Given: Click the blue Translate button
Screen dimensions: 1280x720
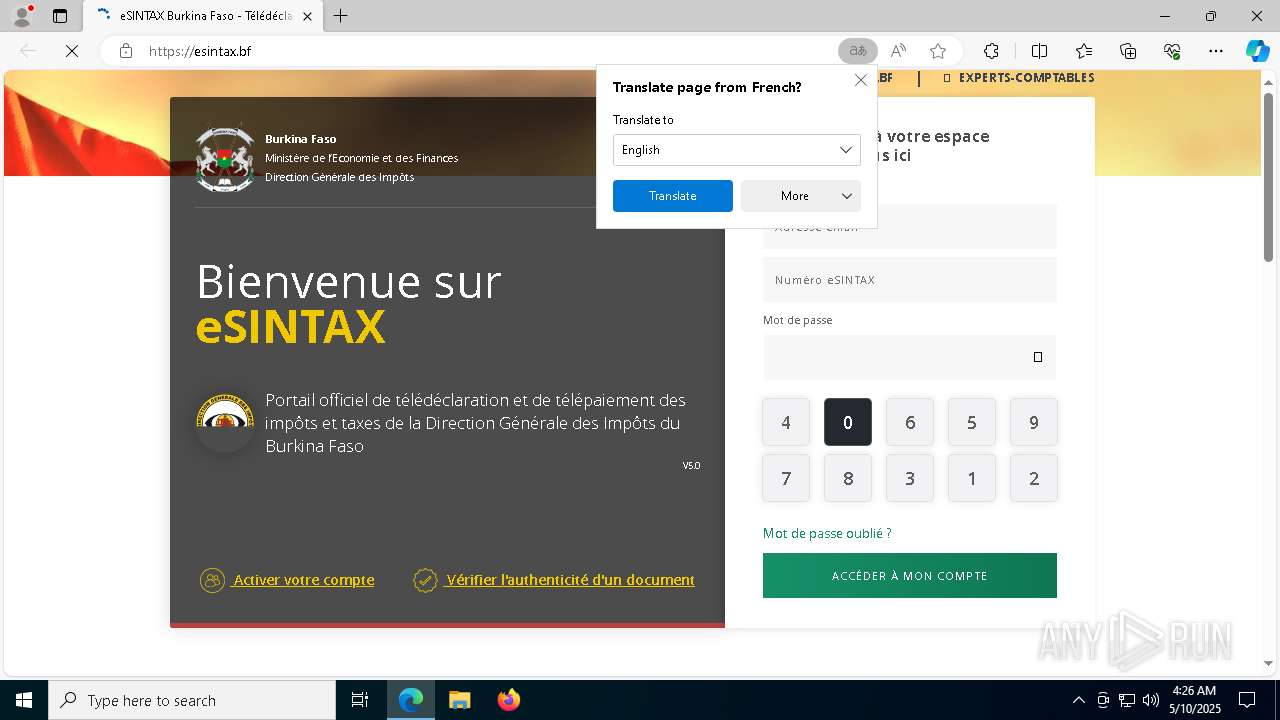Looking at the screenshot, I should 673,196.
